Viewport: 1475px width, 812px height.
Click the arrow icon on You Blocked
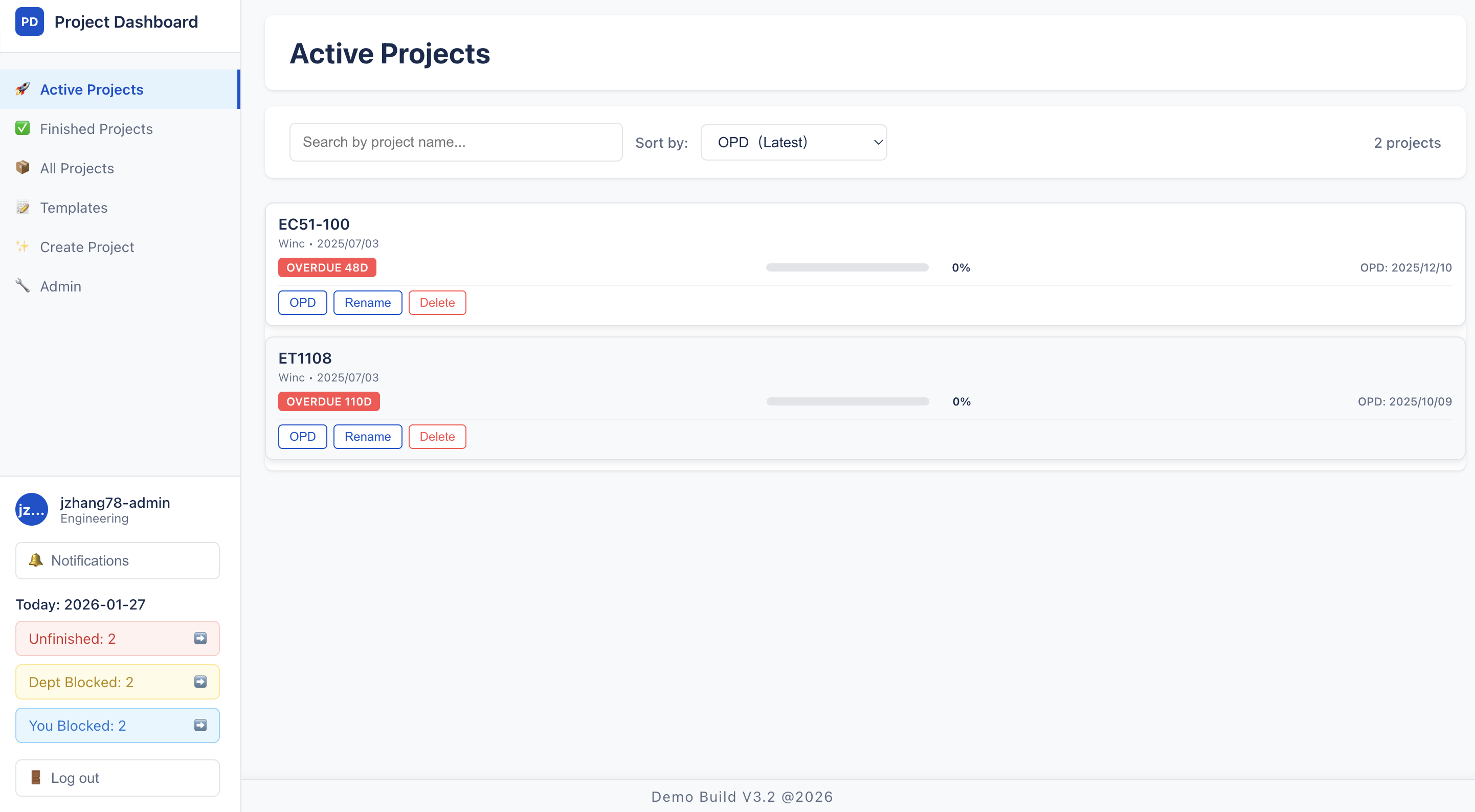coord(200,725)
